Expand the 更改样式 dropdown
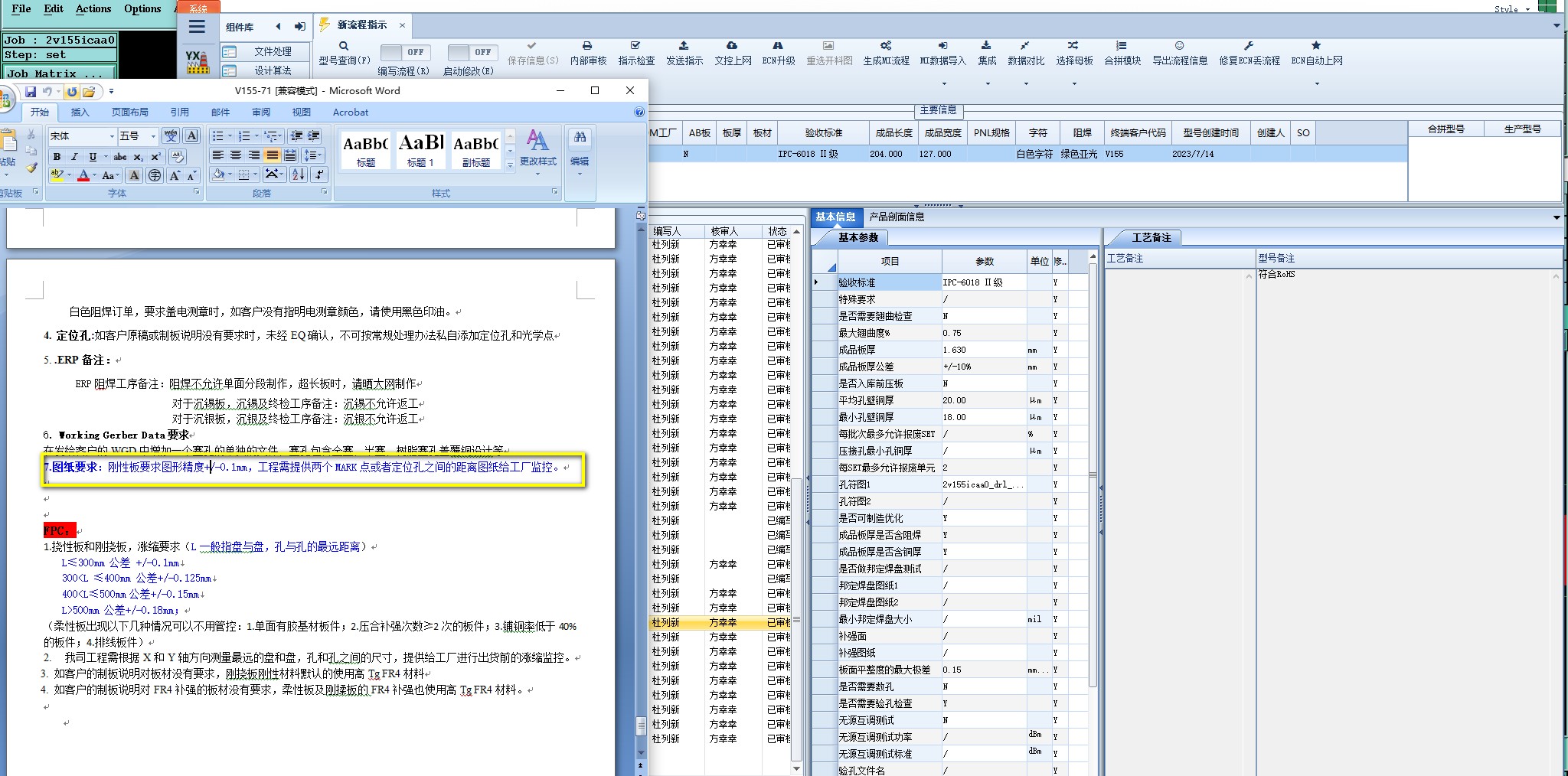This screenshot has width=1568, height=776. coord(537,174)
